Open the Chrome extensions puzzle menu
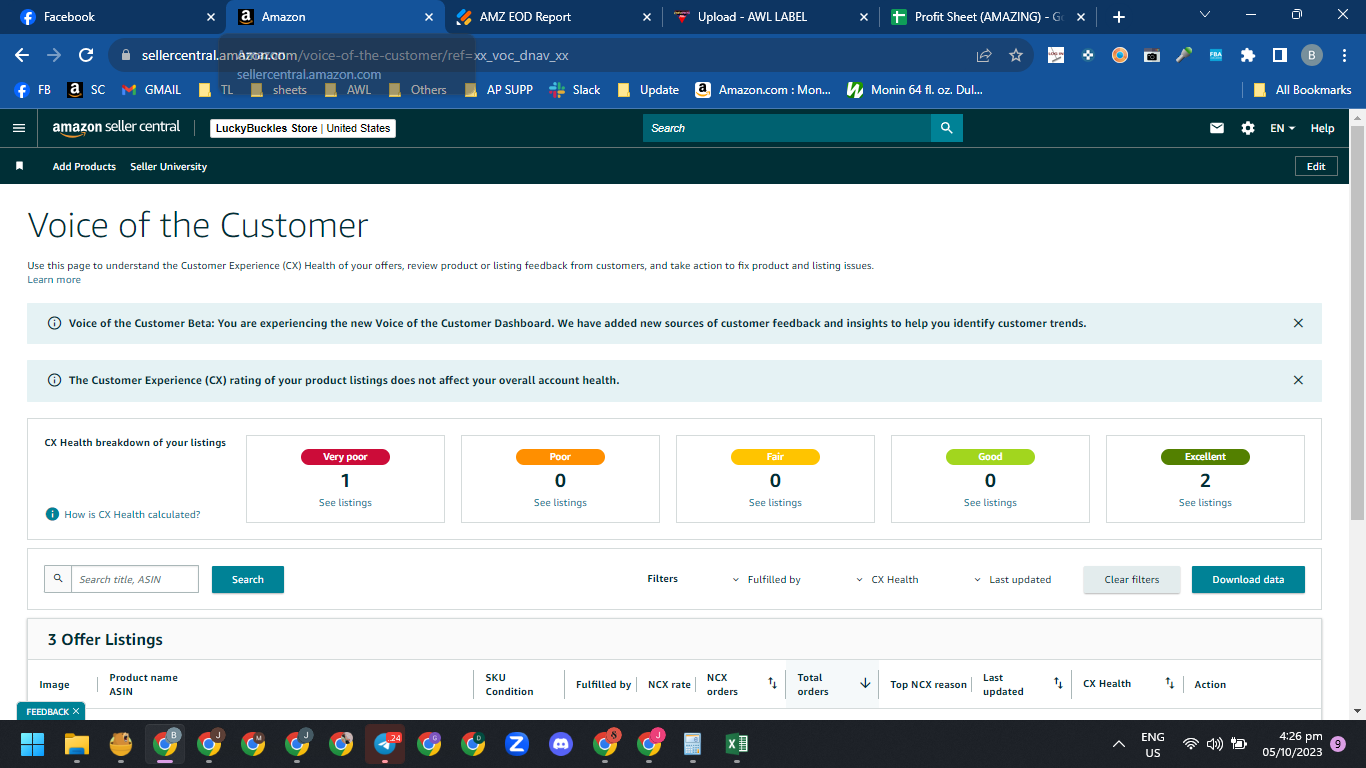 (x=1248, y=55)
